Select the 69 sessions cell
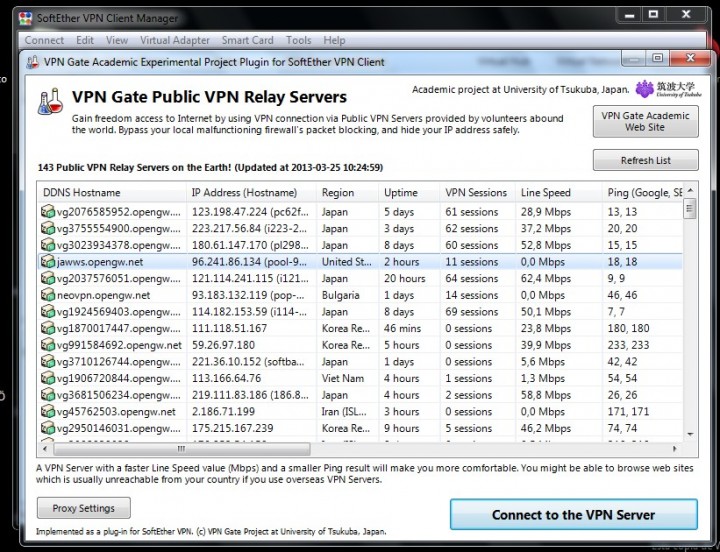Screen dimensions: 720x552 click(472, 311)
